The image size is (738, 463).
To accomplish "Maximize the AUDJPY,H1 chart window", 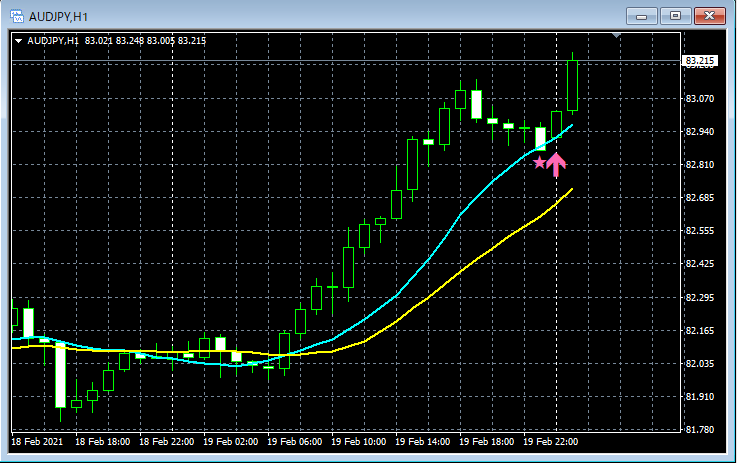I will tap(675, 16).
